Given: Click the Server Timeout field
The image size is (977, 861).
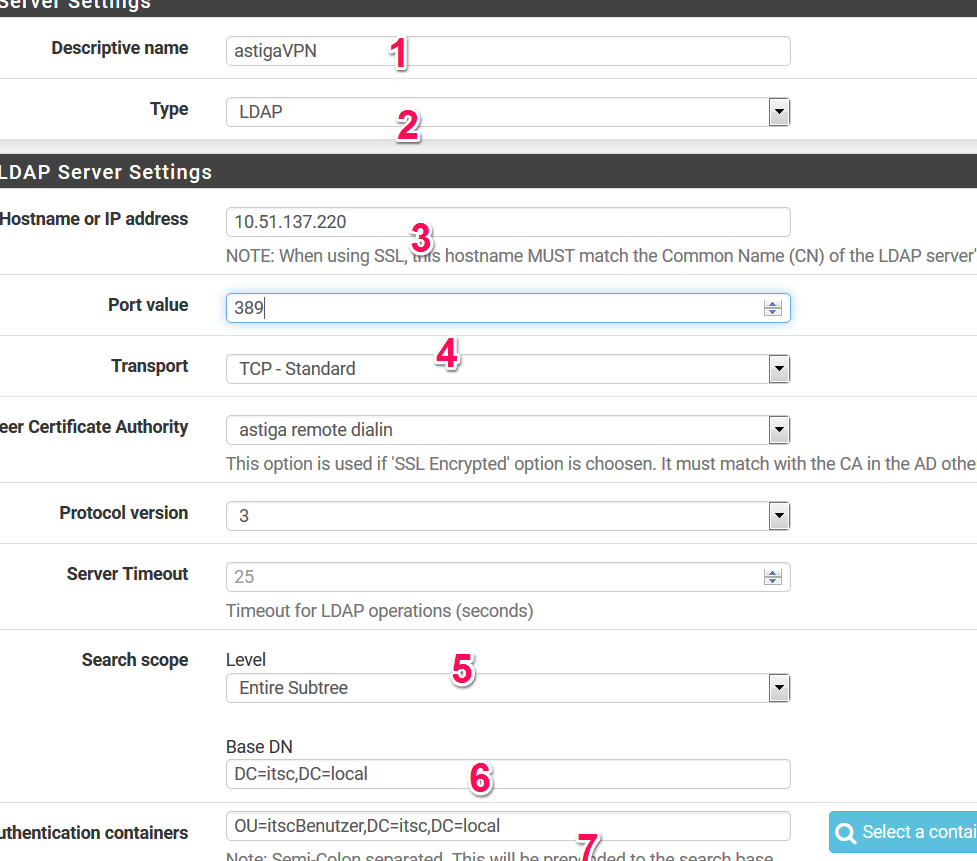Looking at the screenshot, I should pyautogui.click(x=508, y=577).
